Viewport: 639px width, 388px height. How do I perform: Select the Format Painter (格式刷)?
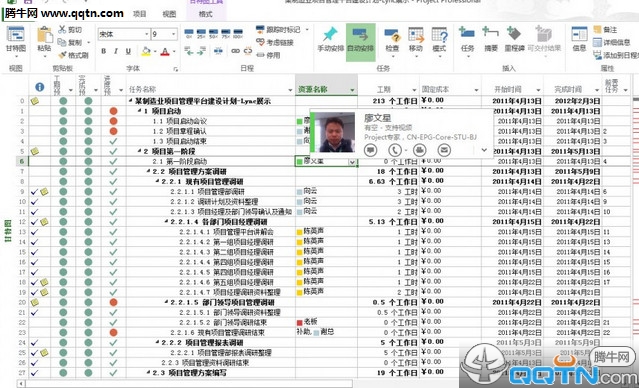point(73,55)
